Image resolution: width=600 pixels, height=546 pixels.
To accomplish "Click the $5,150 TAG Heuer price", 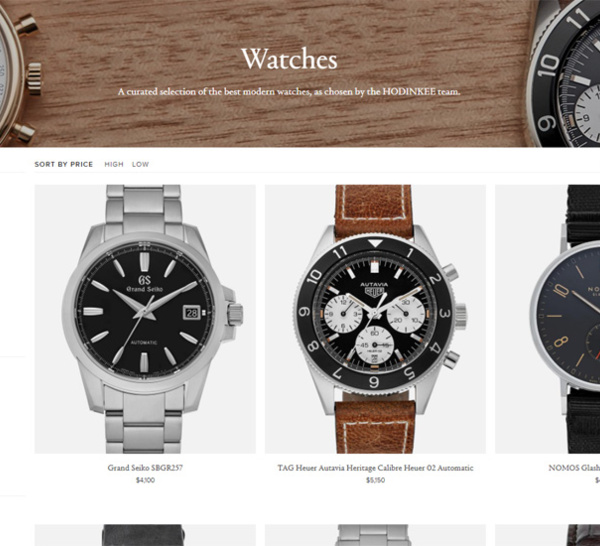I will pyautogui.click(x=375, y=480).
